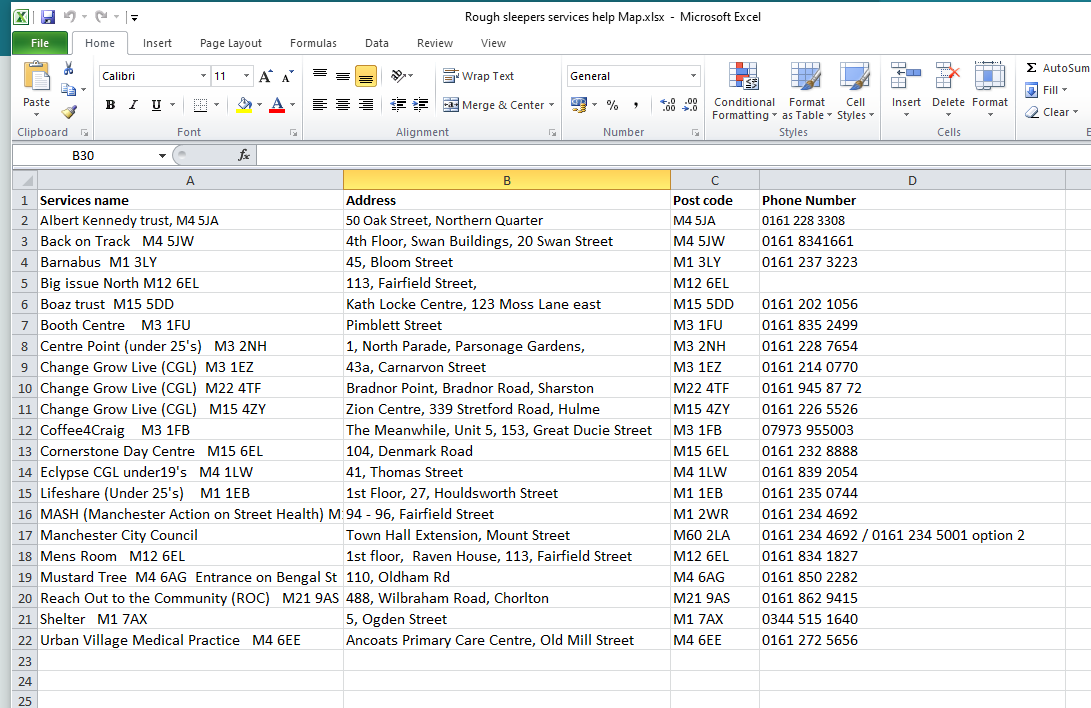Decrease decimal places
This screenshot has width=1091, height=708.
point(690,105)
